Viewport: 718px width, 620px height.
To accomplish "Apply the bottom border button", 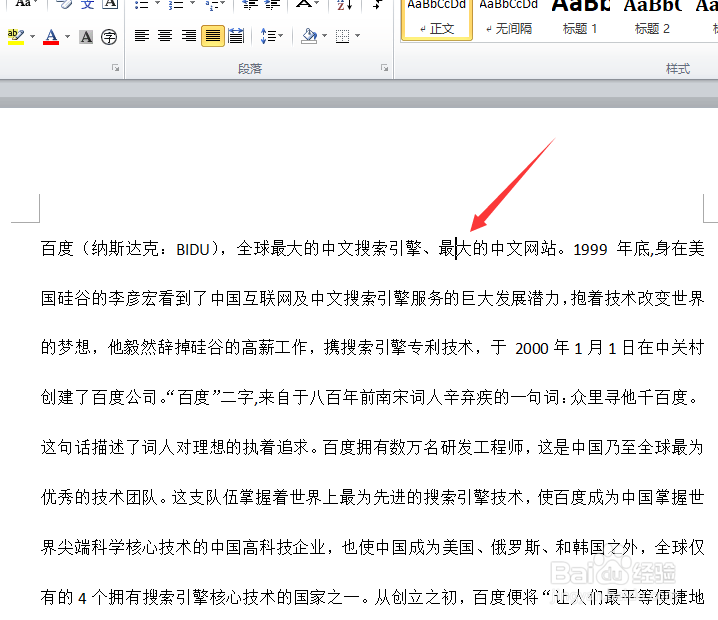I will click(x=343, y=36).
